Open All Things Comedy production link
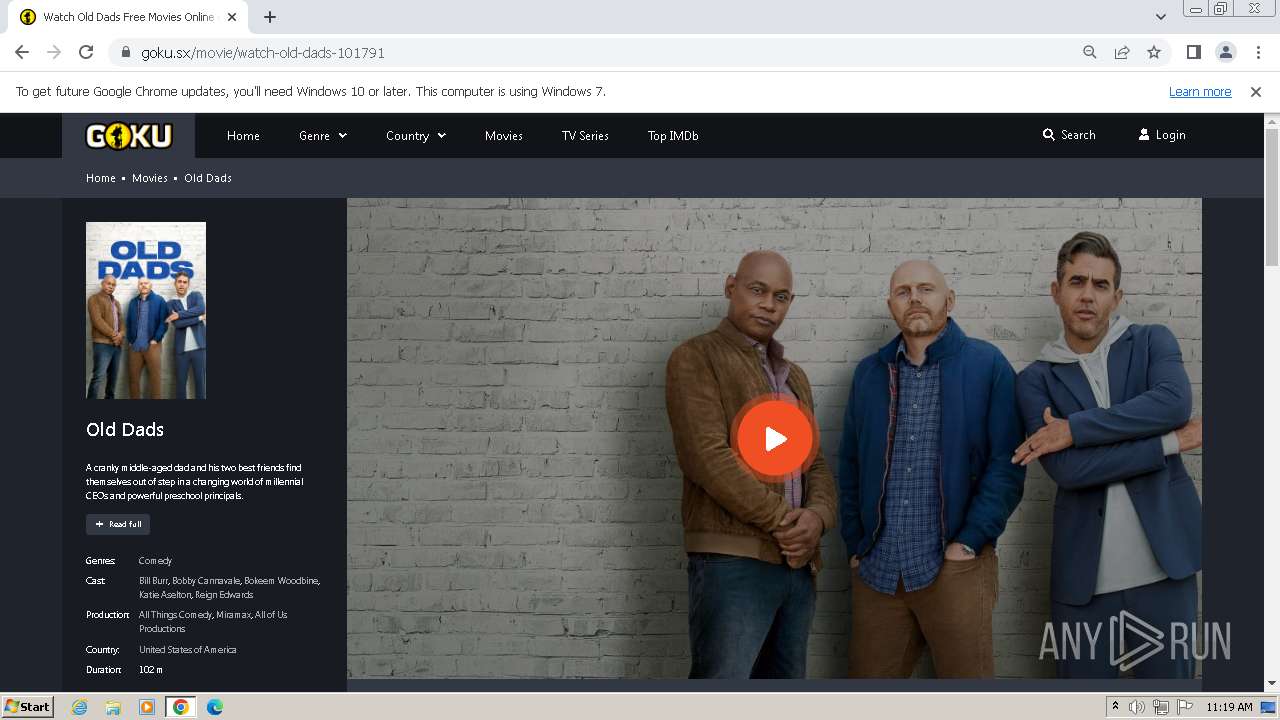The width and height of the screenshot is (1280, 720). click(x=175, y=615)
